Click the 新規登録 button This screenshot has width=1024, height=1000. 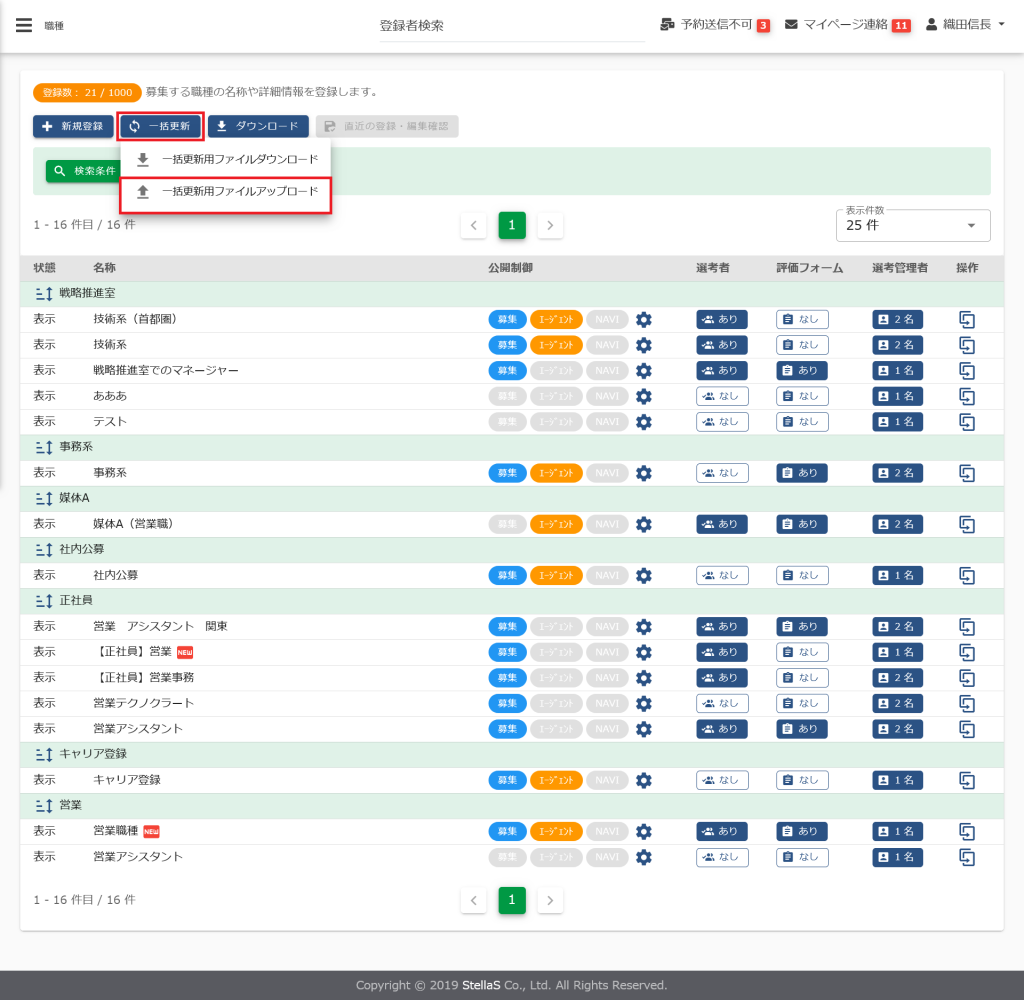72,127
